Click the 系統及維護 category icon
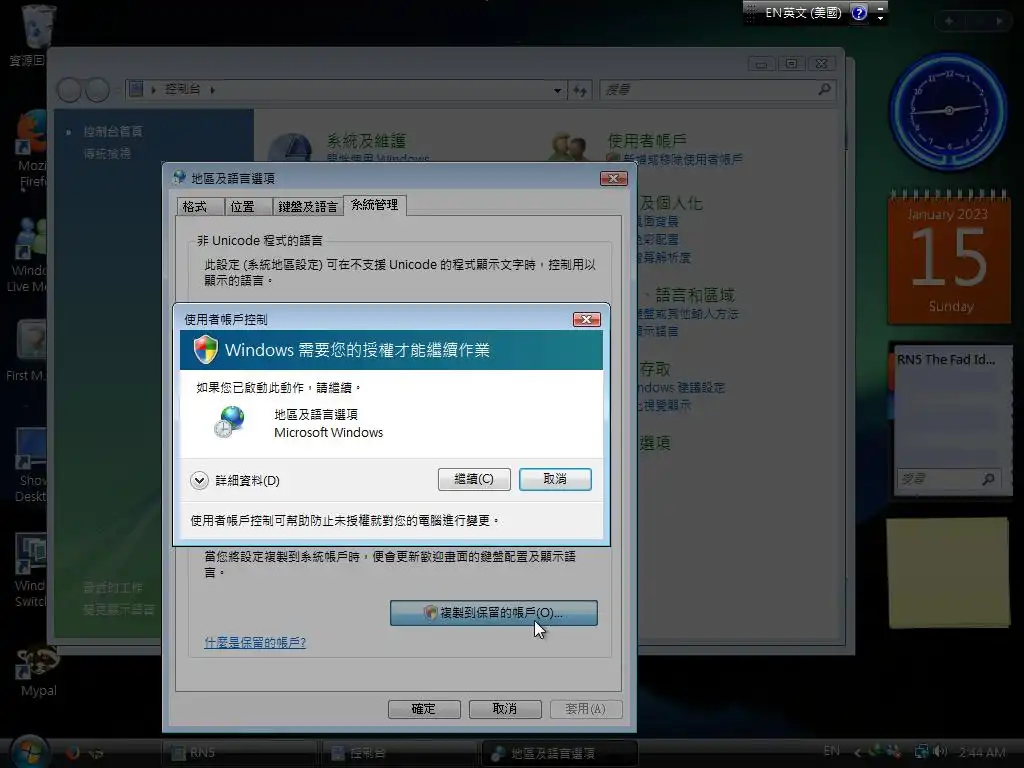The image size is (1024, 768). [x=291, y=148]
